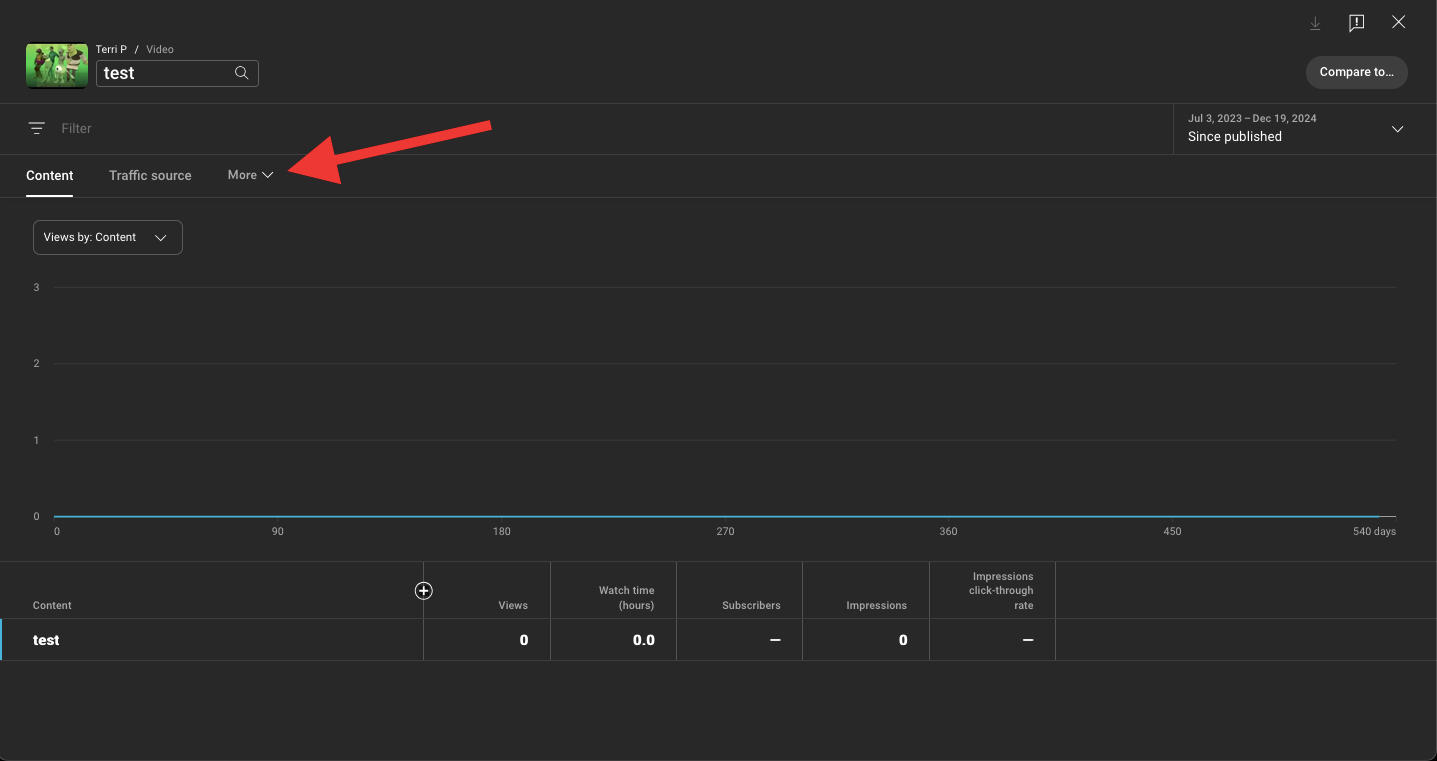Image resolution: width=1437 pixels, height=761 pixels.
Task: Open the send feedback icon
Action: pyautogui.click(x=1356, y=22)
